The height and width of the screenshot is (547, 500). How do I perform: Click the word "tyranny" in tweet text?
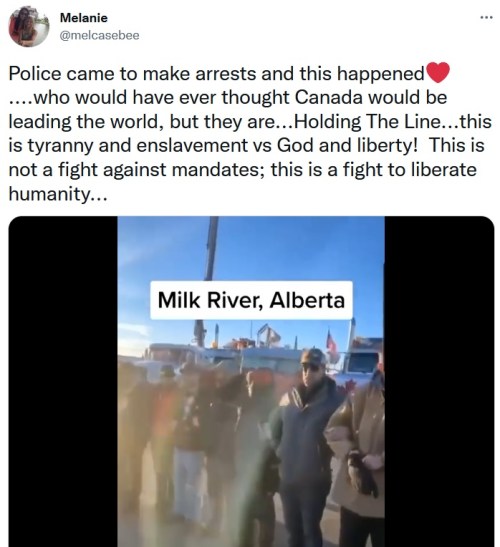coord(60,146)
